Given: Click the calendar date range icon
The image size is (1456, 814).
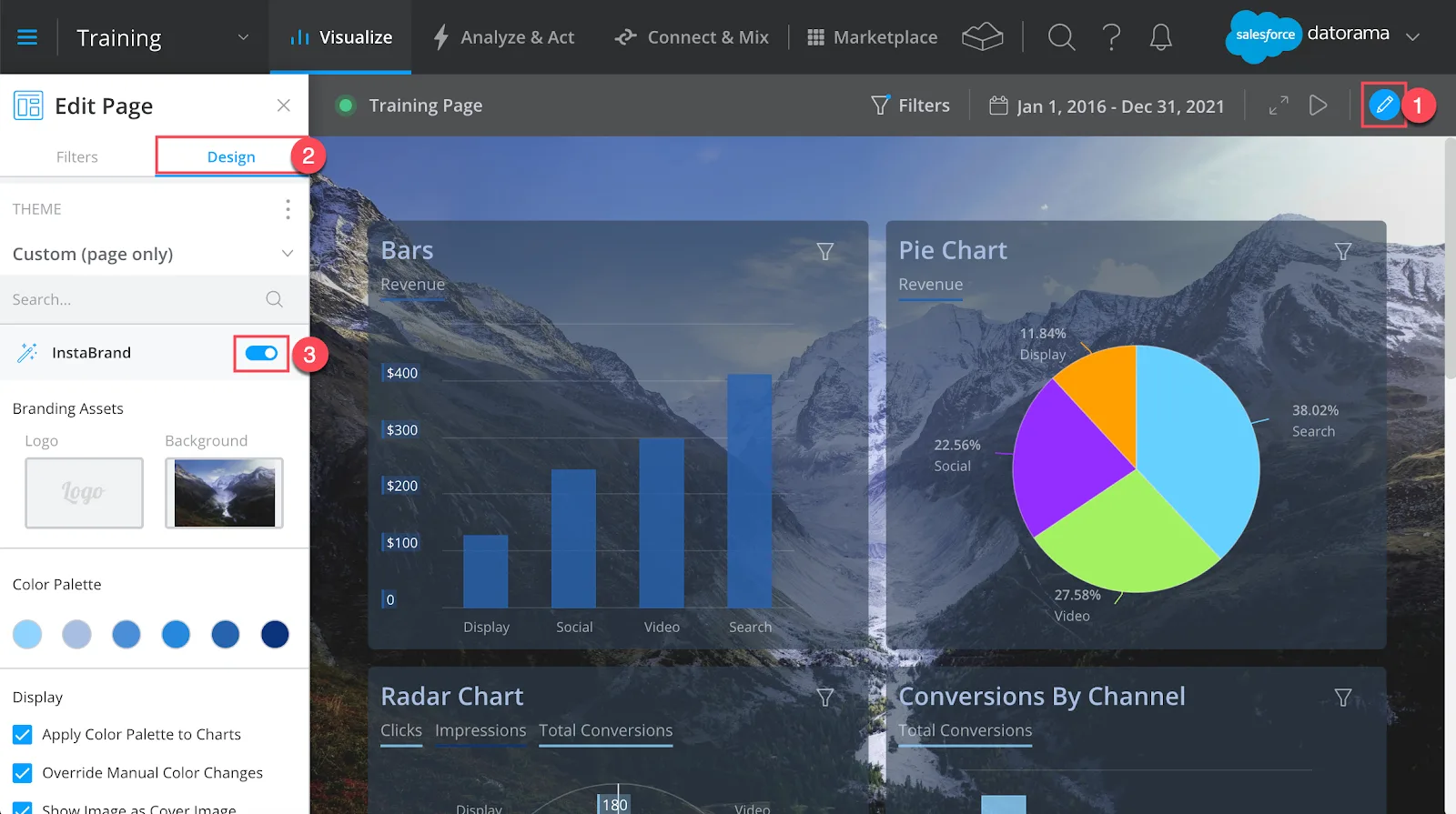Looking at the screenshot, I should 998,106.
